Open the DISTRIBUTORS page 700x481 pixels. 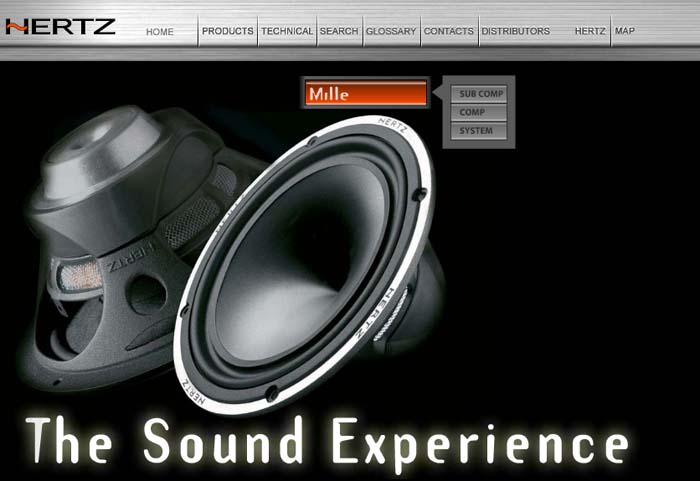coord(516,31)
